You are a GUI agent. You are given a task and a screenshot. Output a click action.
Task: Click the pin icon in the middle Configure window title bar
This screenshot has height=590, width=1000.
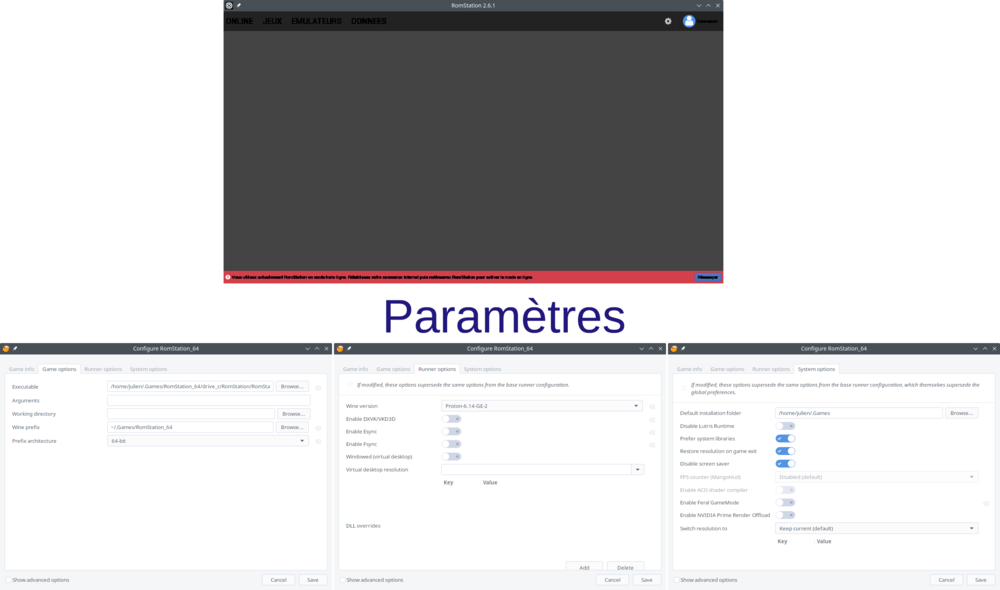point(349,349)
